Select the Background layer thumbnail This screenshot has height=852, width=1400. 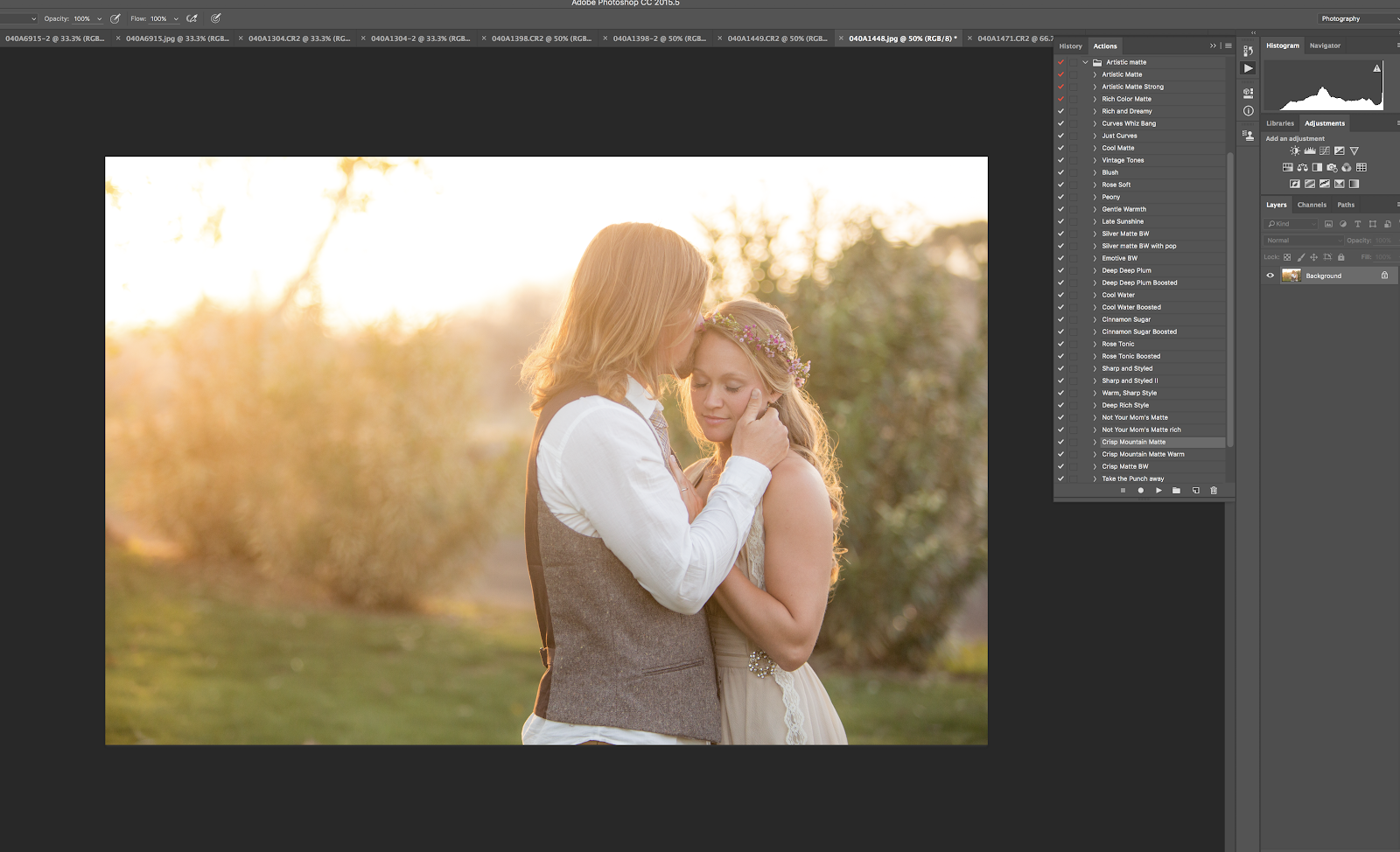click(1291, 276)
